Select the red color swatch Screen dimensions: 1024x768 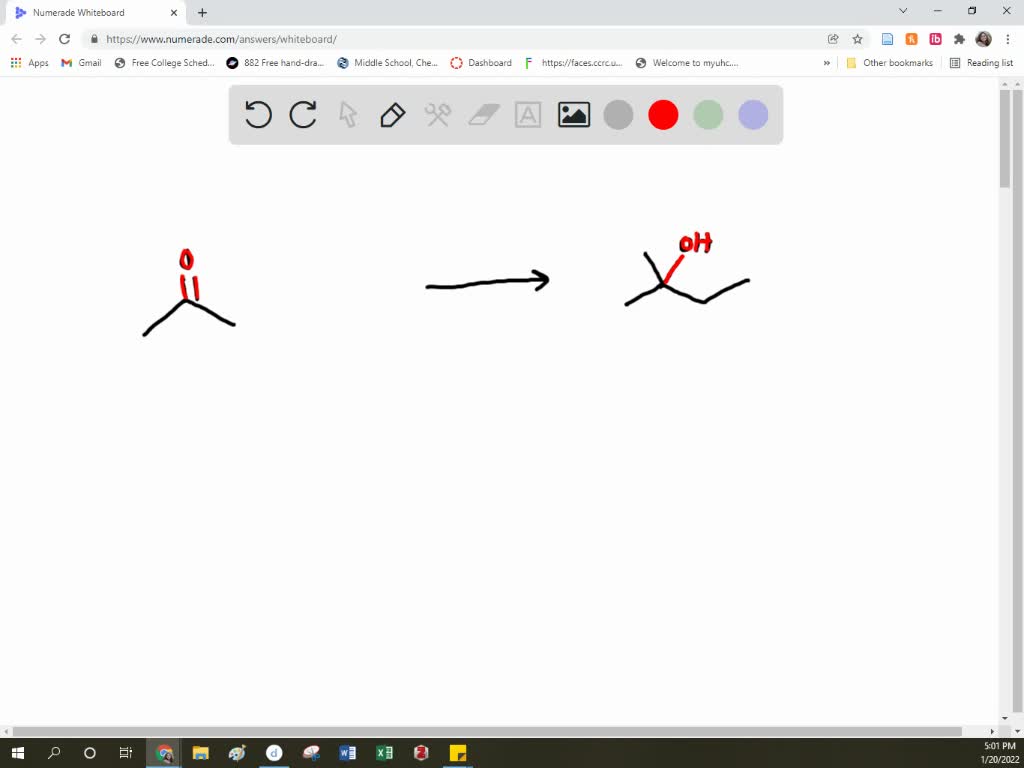click(662, 114)
